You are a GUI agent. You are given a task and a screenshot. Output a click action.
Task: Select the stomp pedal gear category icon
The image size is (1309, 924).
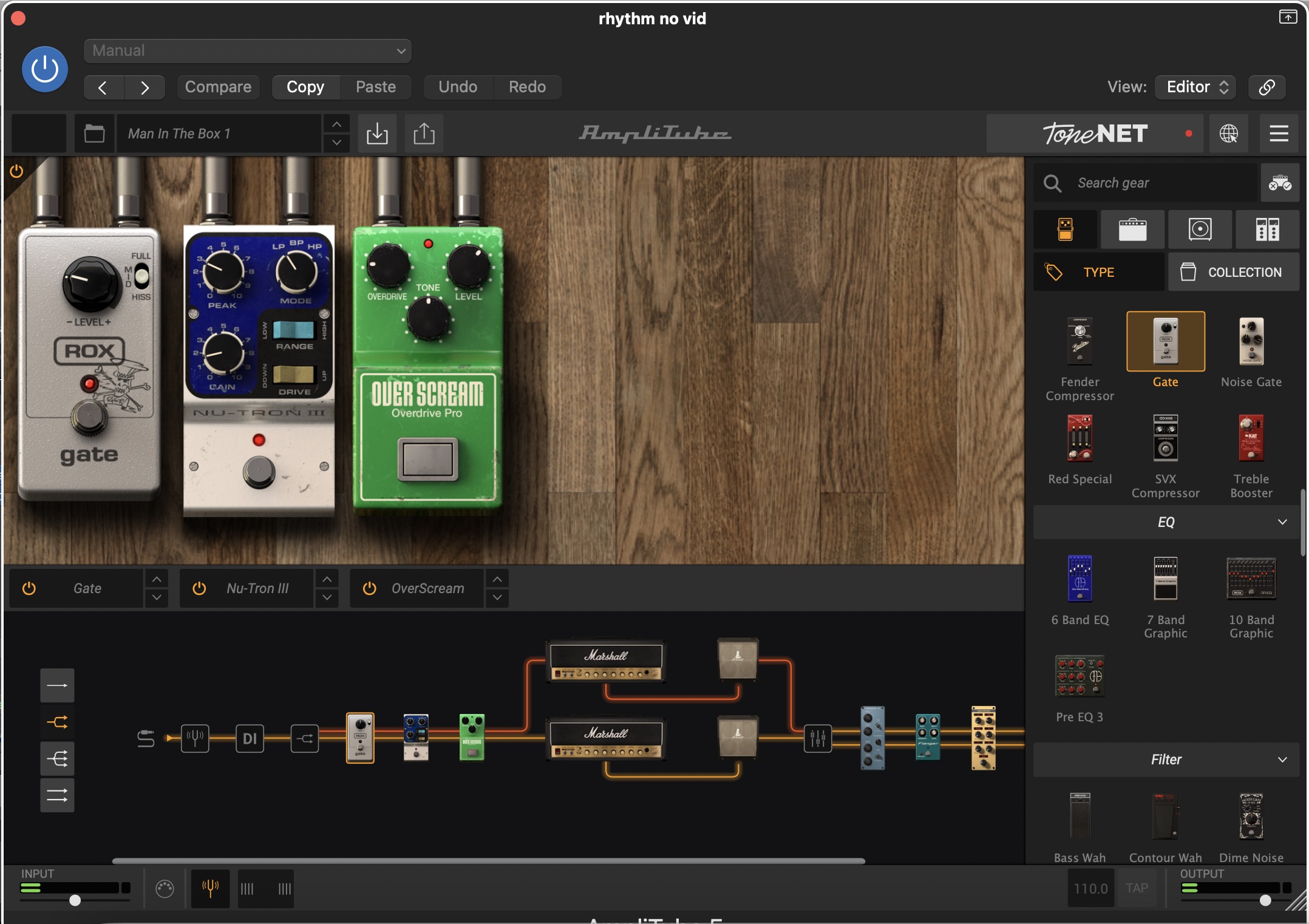pyautogui.click(x=1066, y=229)
